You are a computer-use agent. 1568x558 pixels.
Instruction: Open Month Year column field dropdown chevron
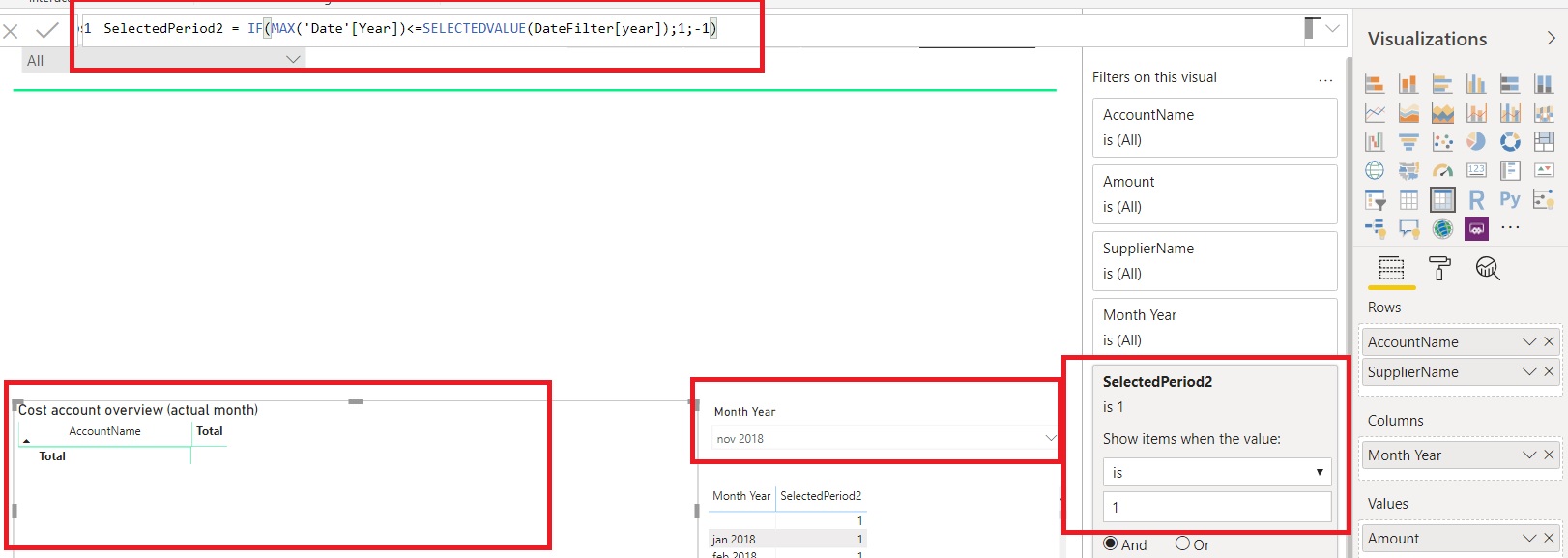coord(1529,455)
